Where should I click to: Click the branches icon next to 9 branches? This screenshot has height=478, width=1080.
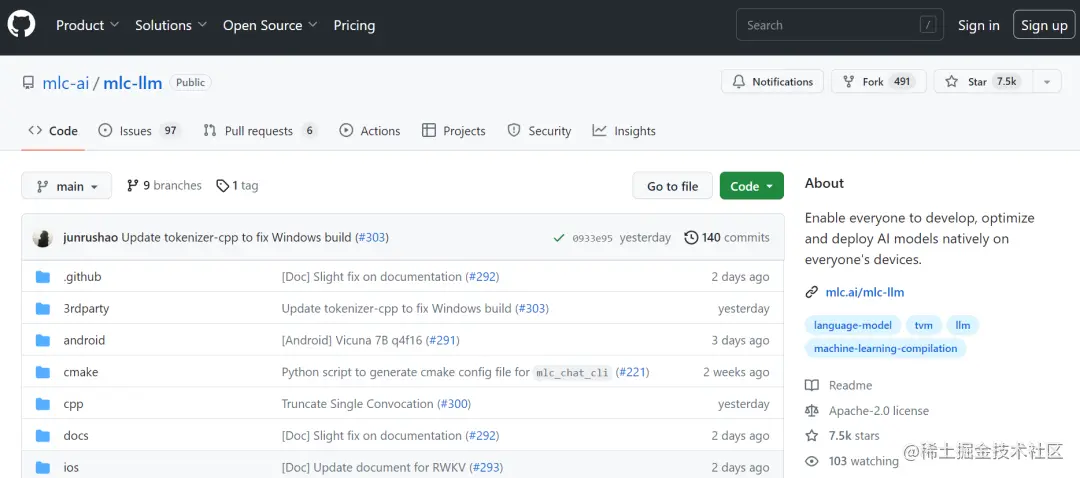pyautogui.click(x=132, y=186)
